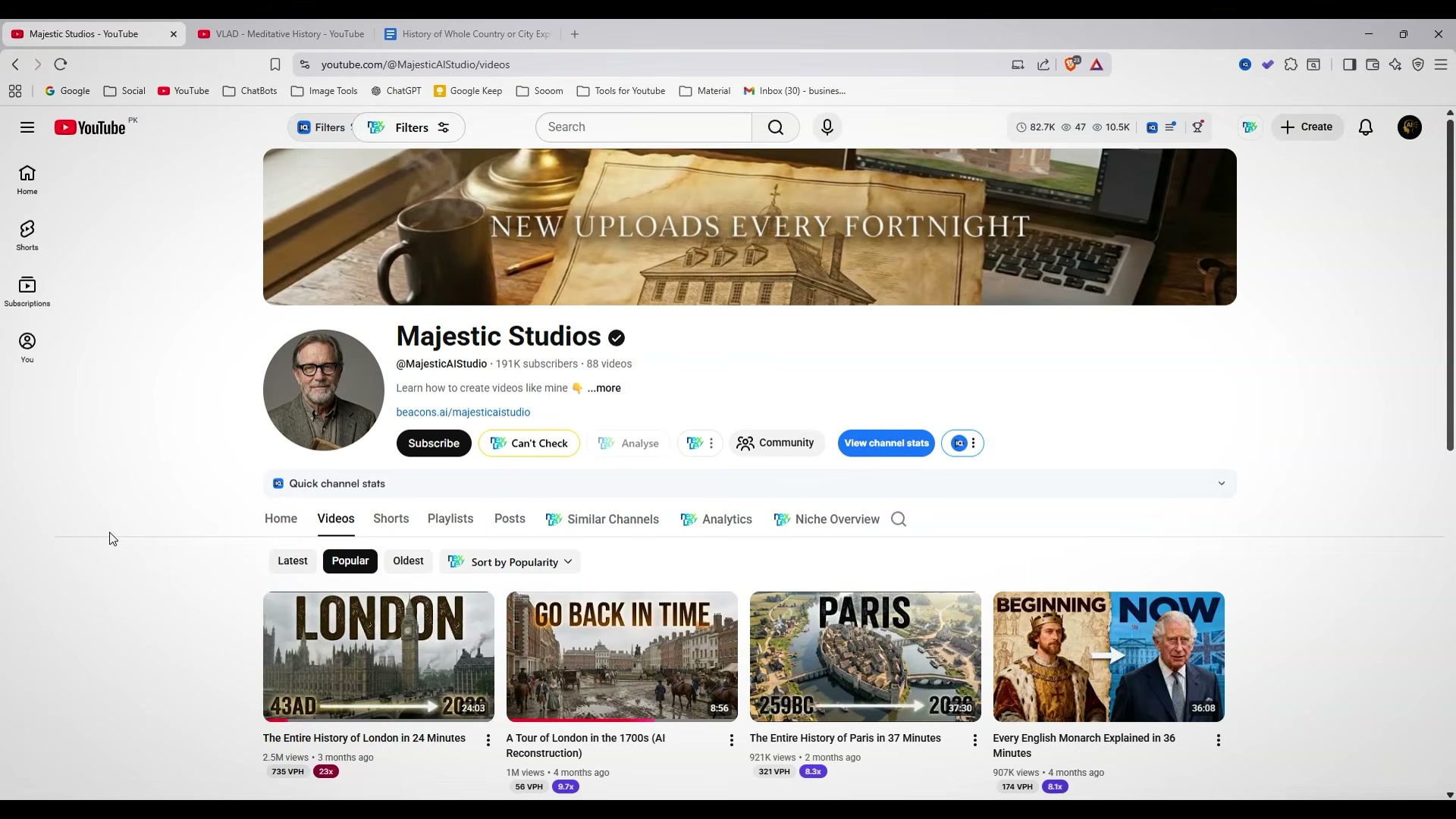Go back to previous page

click(15, 64)
